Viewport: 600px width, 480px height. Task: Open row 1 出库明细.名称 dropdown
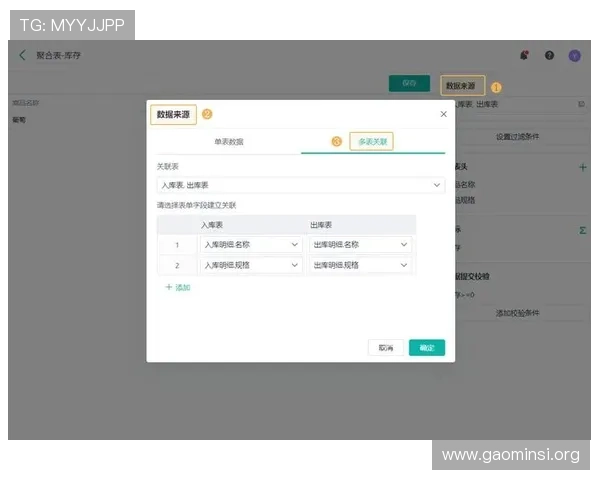pos(360,245)
